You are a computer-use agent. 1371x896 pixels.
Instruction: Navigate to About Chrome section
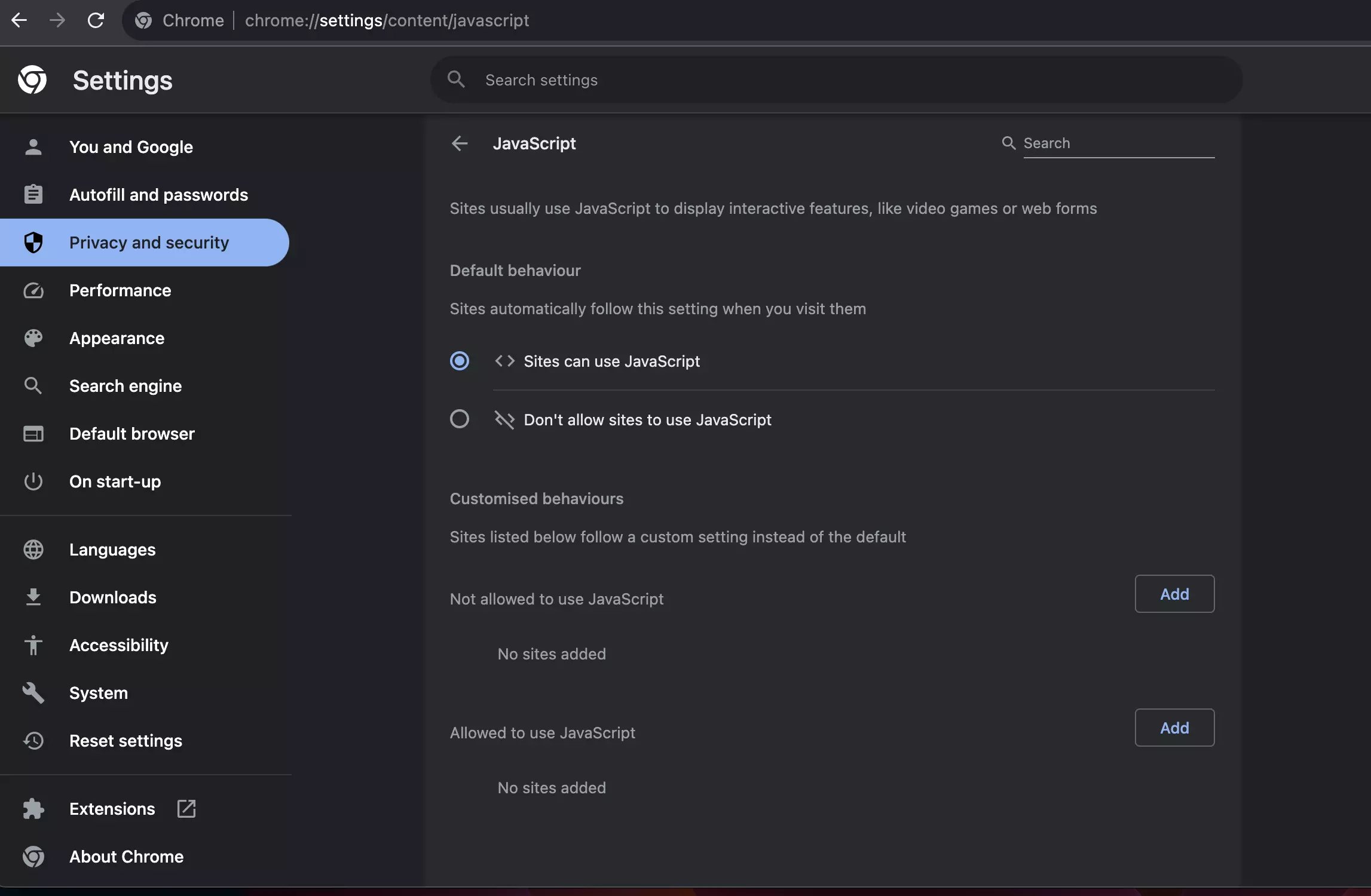[126, 855]
